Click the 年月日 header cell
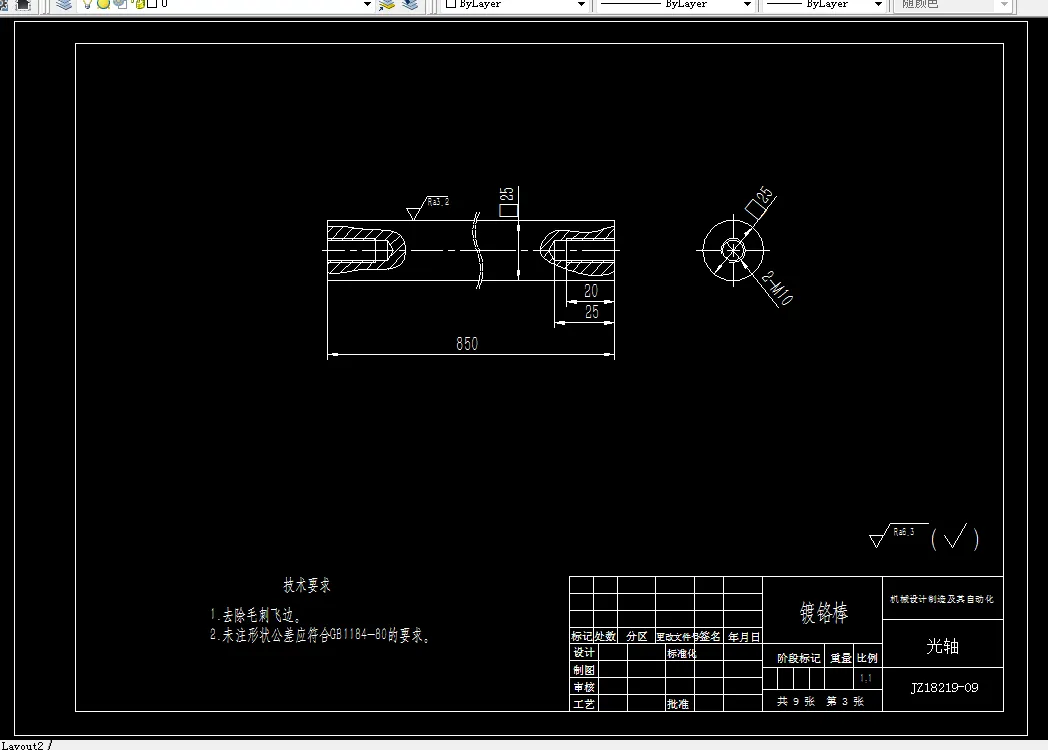This screenshot has width=1048, height=750. coord(744,637)
